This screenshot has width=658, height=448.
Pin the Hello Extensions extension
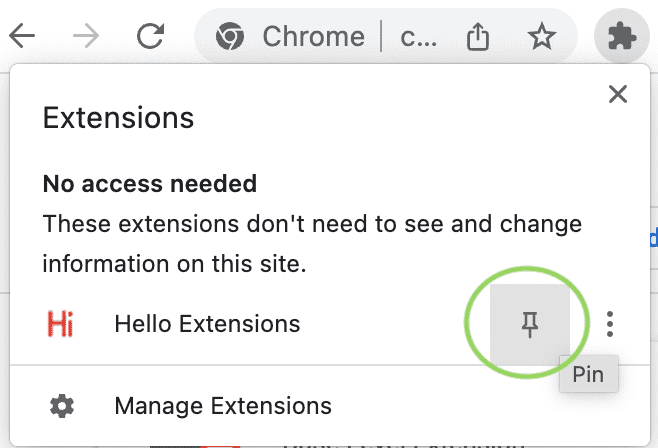click(x=530, y=323)
